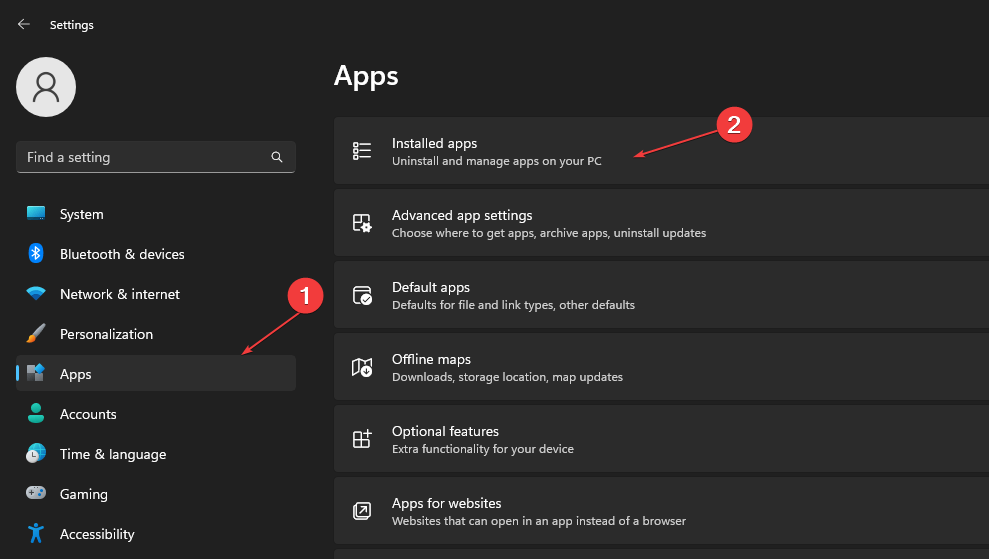Click the Gaming controller icon
The width and height of the screenshot is (989, 559).
pos(36,493)
